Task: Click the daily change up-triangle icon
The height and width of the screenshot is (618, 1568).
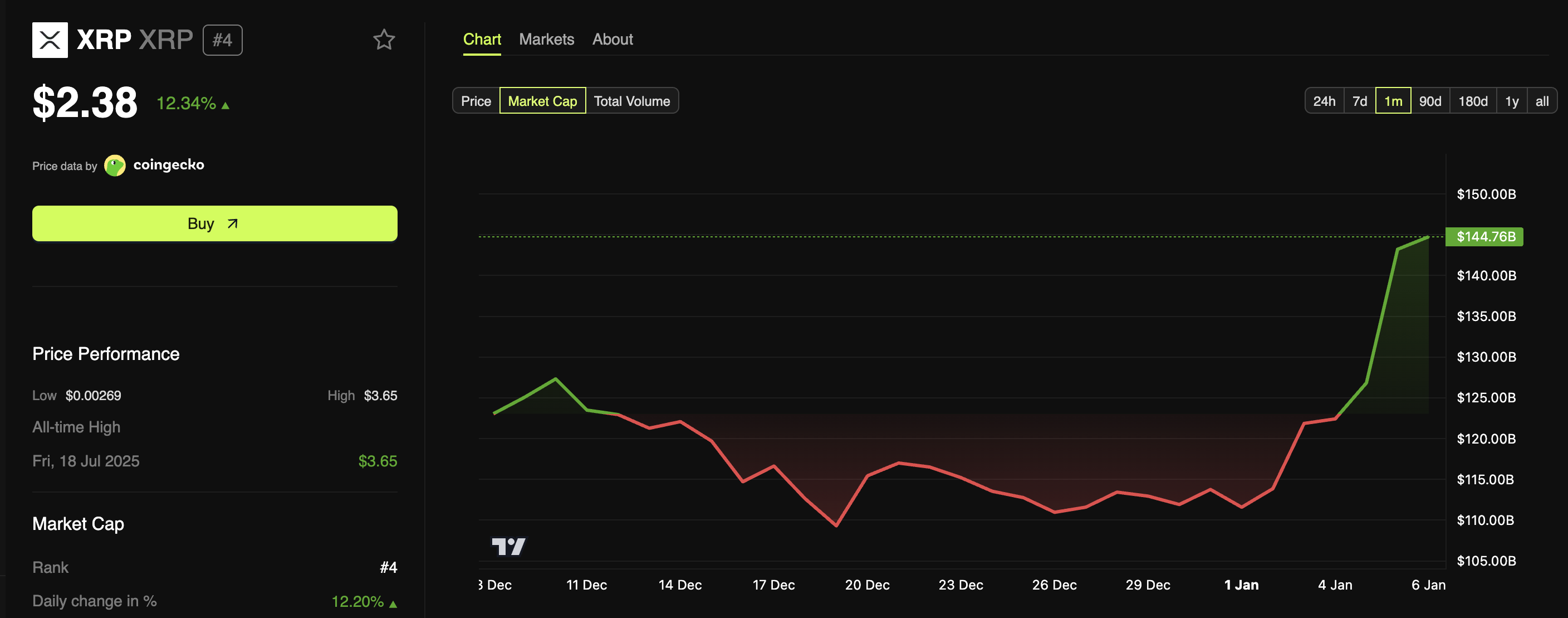Action: (x=393, y=604)
